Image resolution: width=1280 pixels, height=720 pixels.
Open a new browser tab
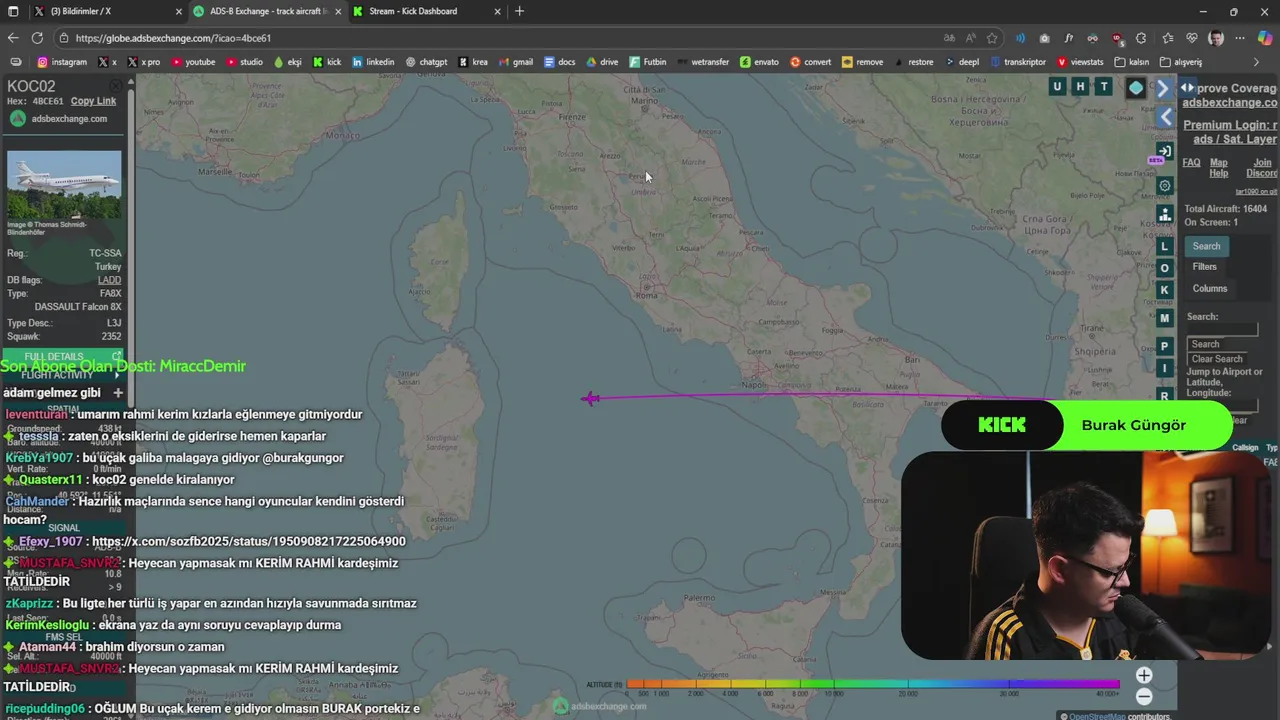click(x=519, y=11)
